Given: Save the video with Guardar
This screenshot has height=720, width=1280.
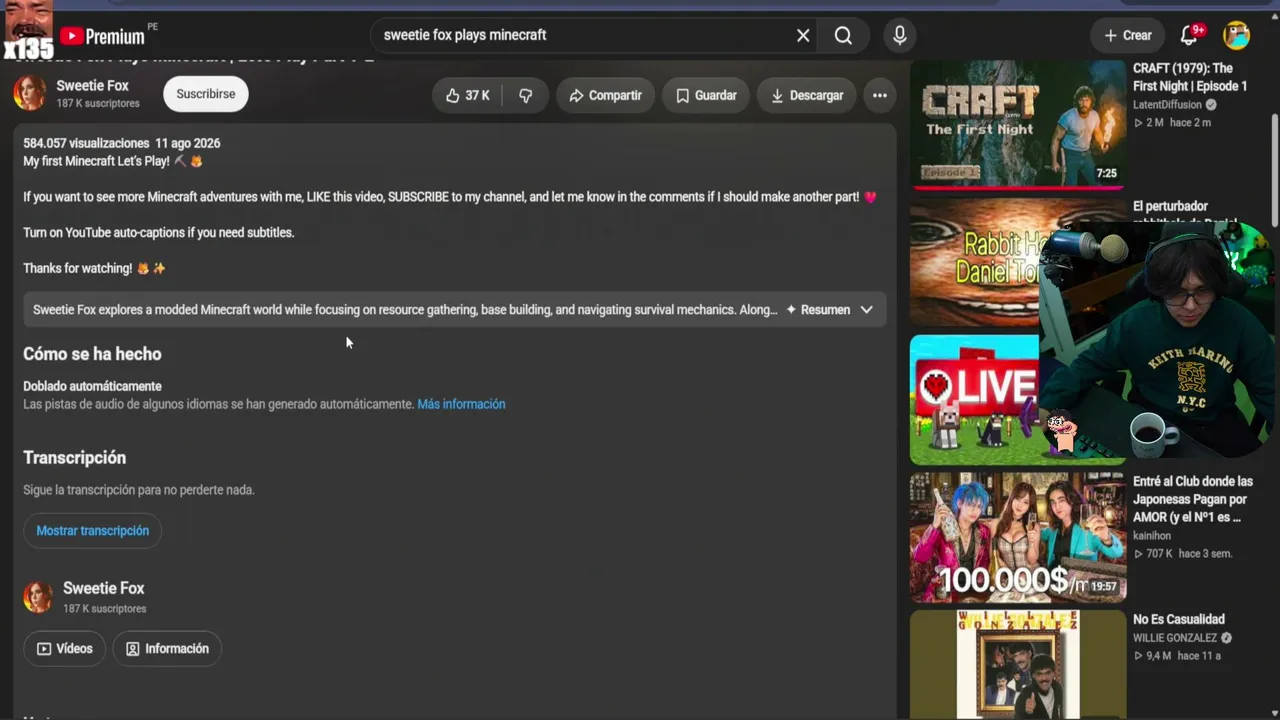Looking at the screenshot, I should pos(706,95).
